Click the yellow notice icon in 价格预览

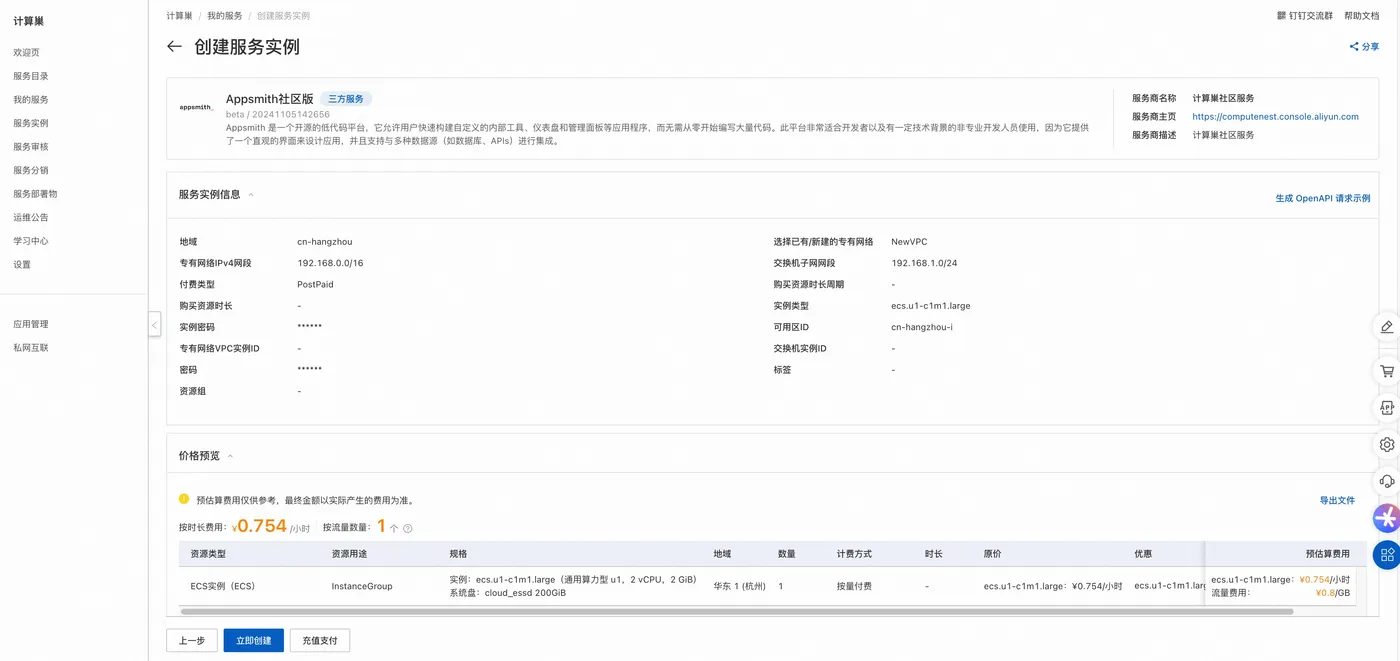click(x=184, y=499)
